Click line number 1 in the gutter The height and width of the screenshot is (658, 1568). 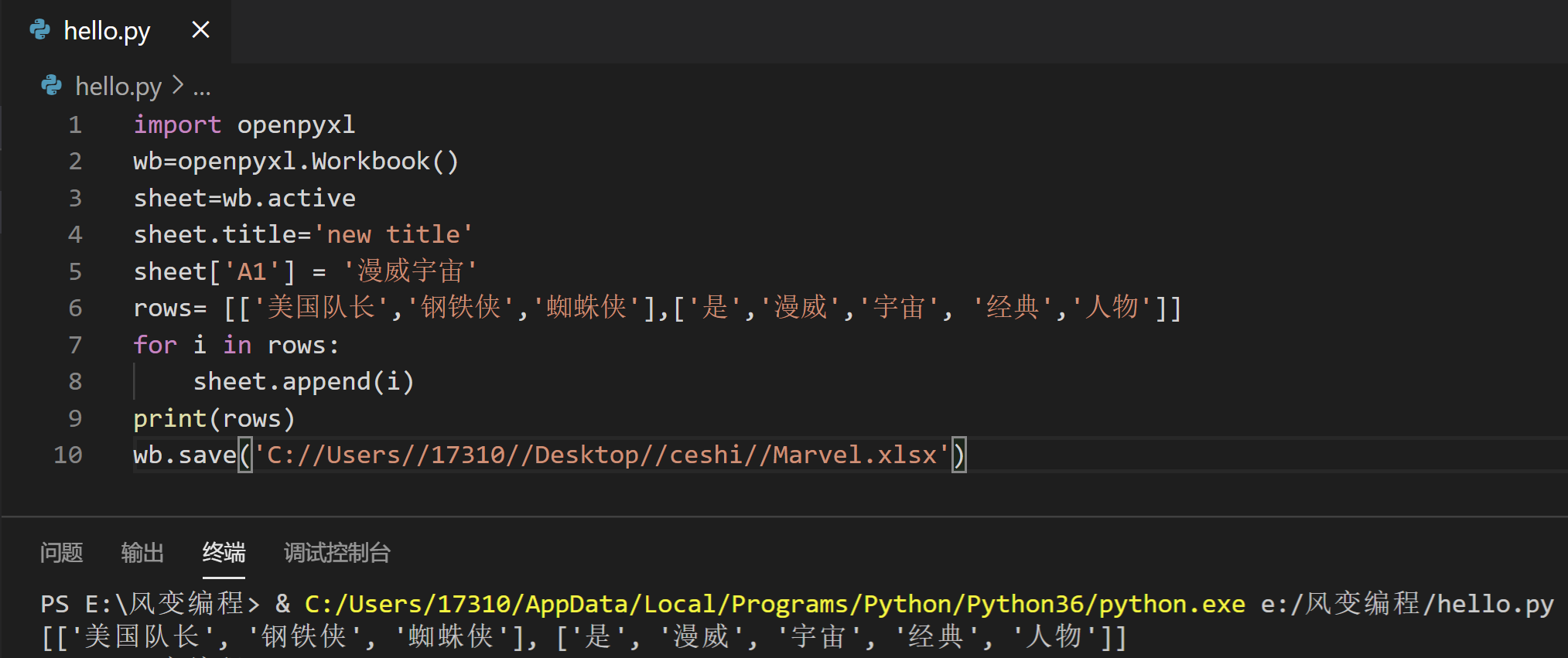[x=75, y=124]
